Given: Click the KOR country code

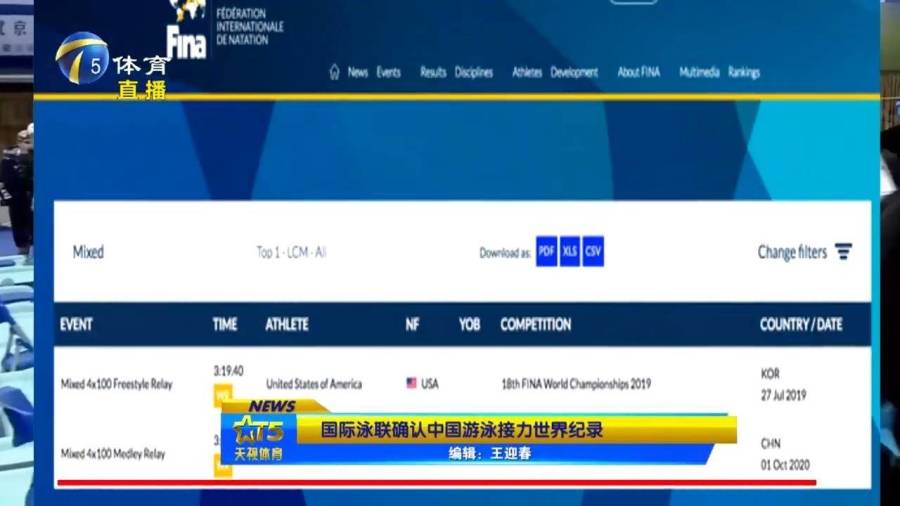Looking at the screenshot, I should click(x=770, y=374).
